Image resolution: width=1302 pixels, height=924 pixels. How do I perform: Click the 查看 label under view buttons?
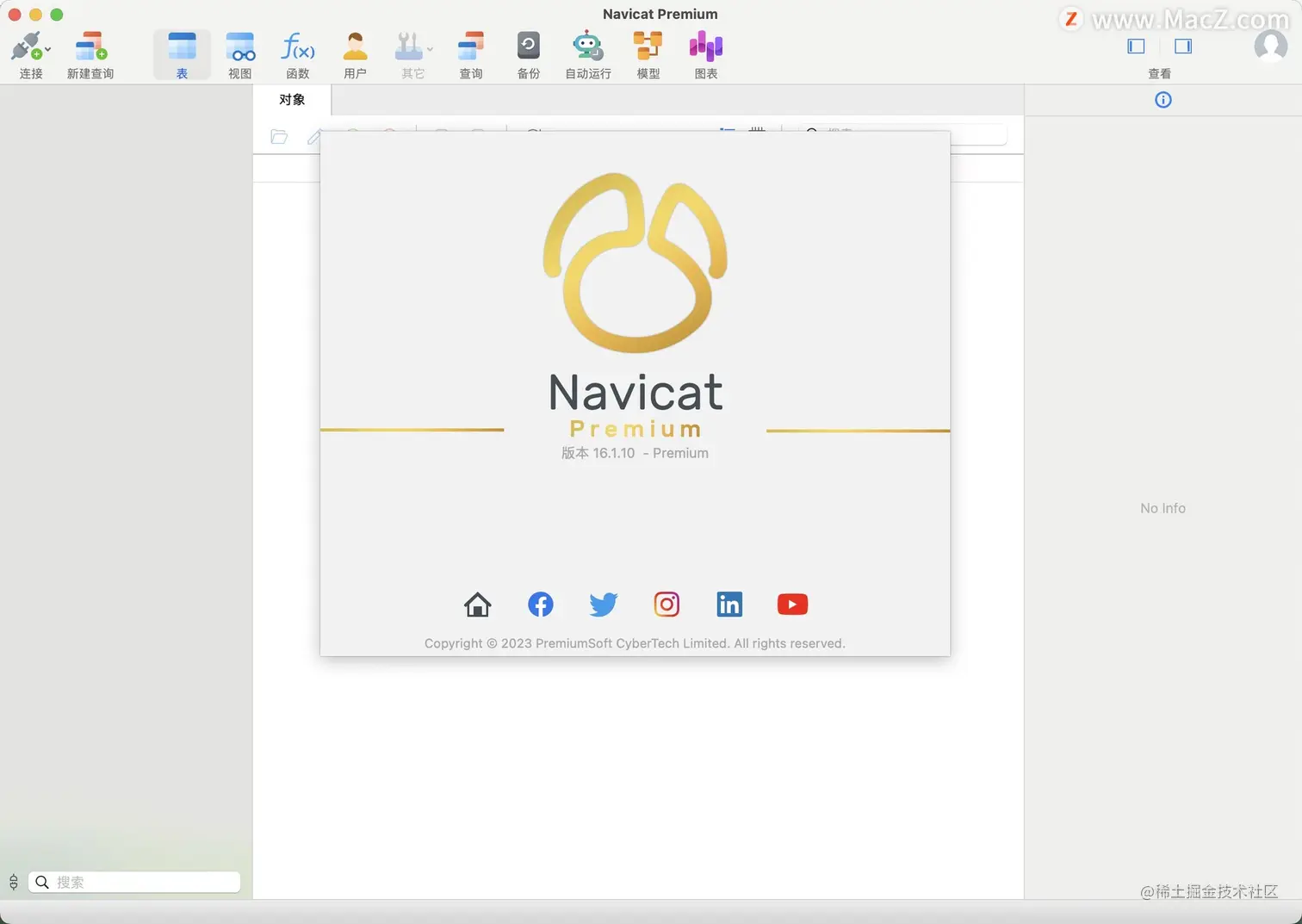[1160, 74]
